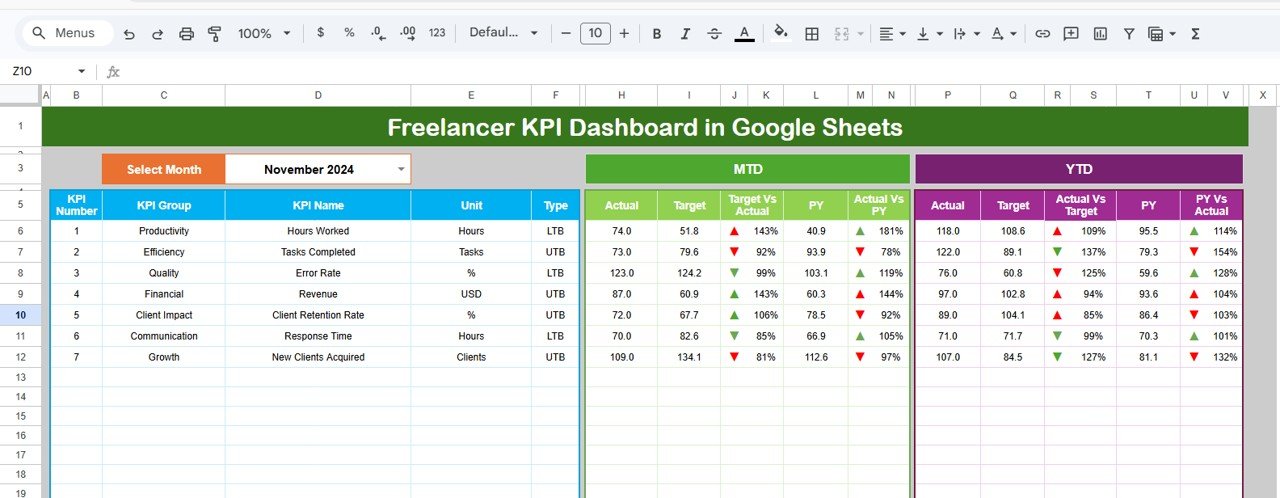
Task: Click the Insert comment icon
Action: pos(1071,33)
